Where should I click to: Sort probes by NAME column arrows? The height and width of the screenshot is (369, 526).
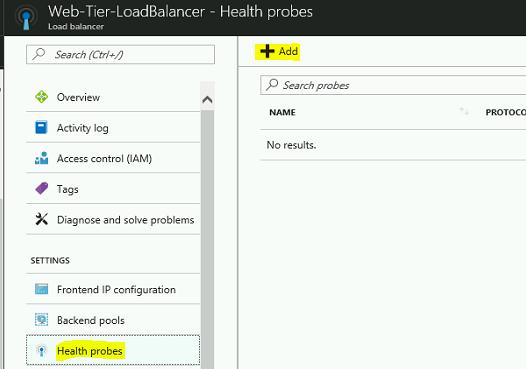[464, 111]
